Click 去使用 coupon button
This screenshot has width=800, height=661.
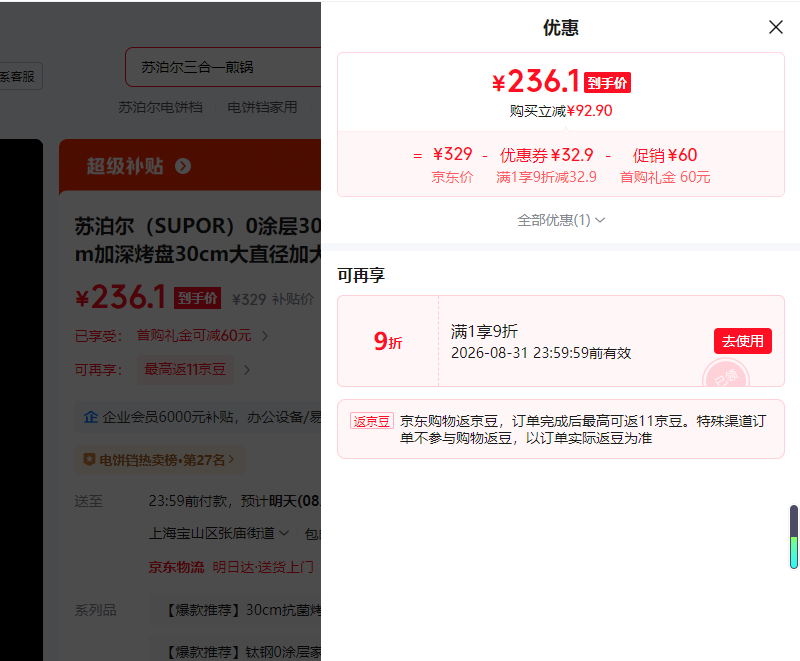(x=742, y=341)
